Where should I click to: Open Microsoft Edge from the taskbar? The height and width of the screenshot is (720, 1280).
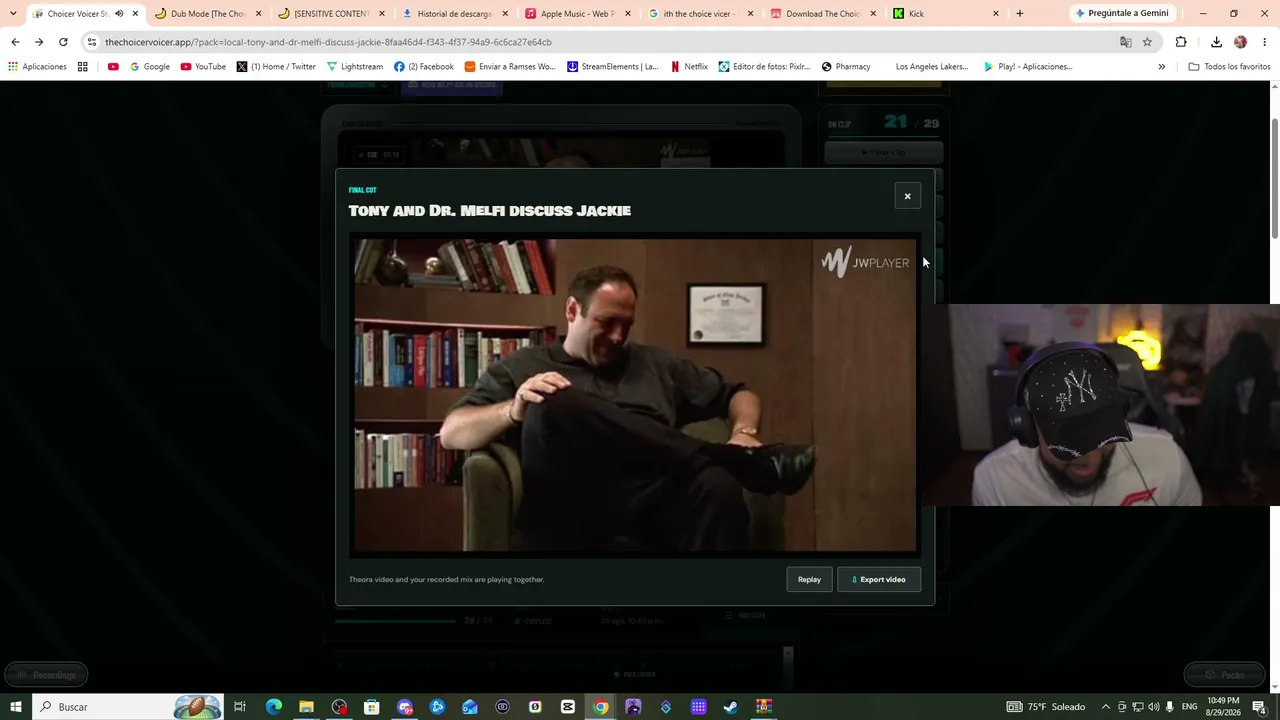[x=273, y=707]
